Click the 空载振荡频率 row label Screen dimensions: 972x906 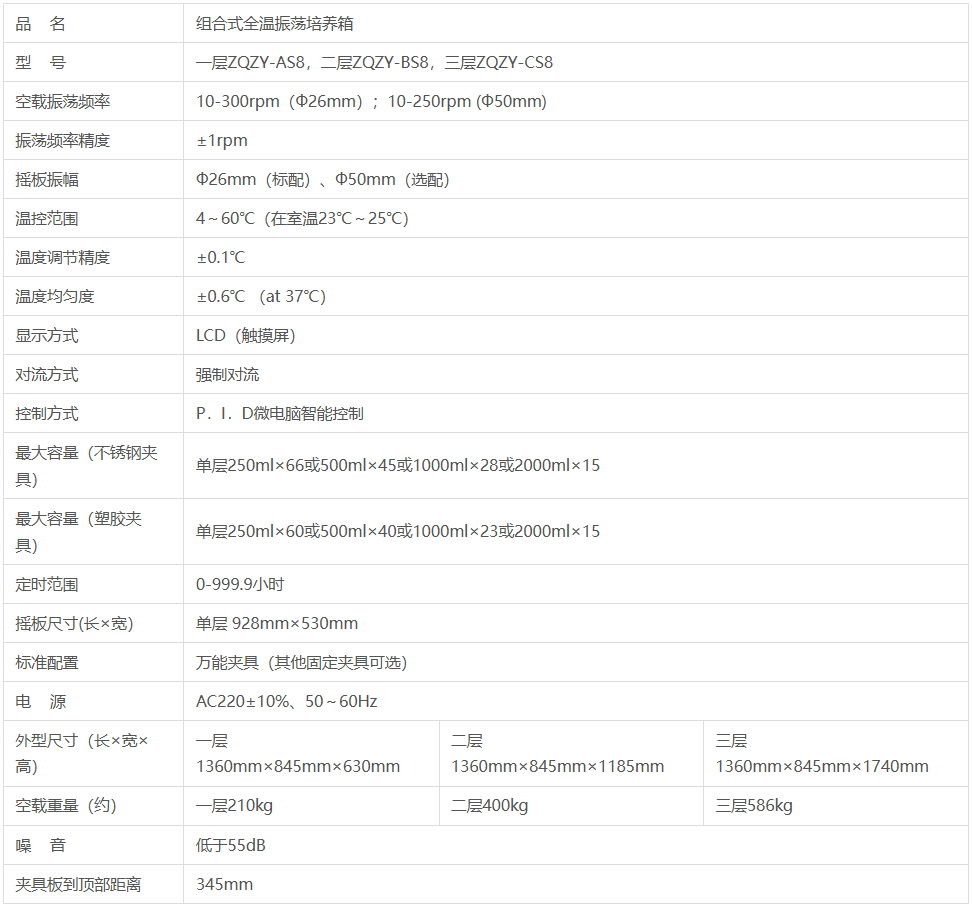63,102
